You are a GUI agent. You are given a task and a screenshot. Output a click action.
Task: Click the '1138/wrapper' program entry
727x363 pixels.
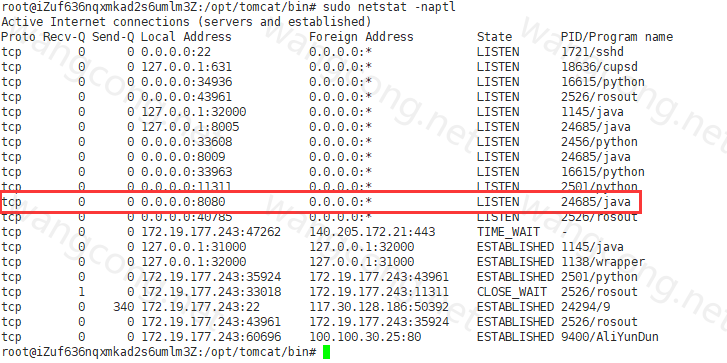point(603,262)
